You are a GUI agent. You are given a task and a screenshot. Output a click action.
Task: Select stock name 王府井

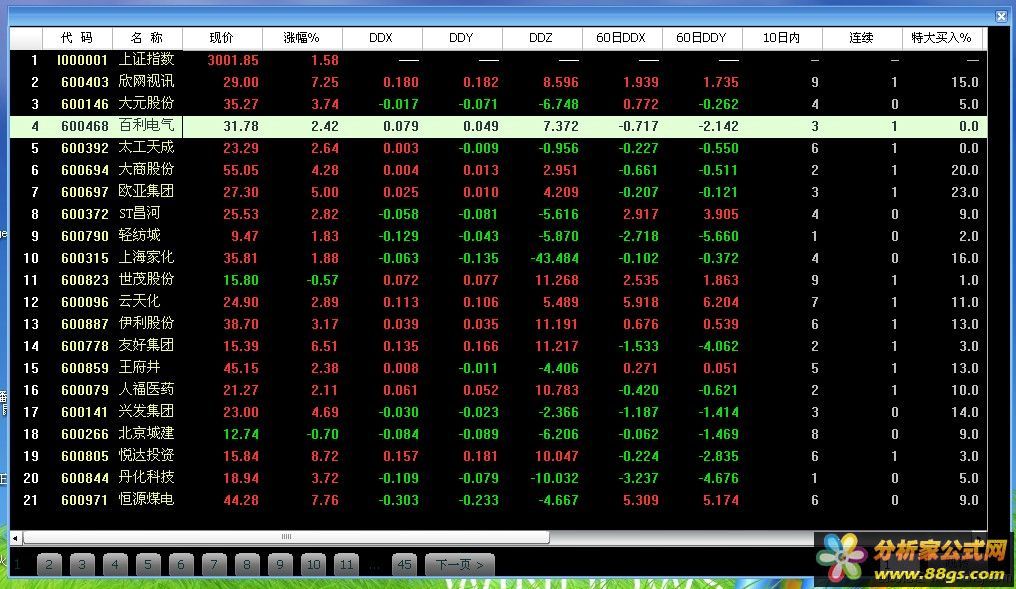(x=139, y=367)
